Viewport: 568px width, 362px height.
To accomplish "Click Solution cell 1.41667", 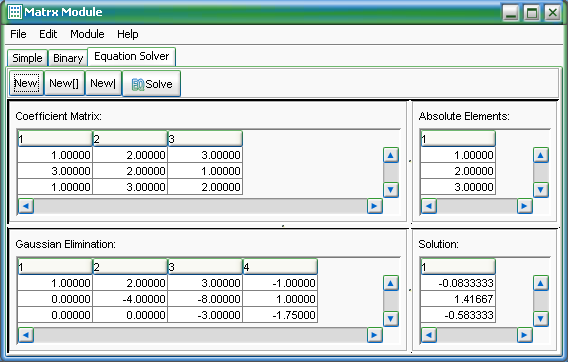I will pos(458,299).
